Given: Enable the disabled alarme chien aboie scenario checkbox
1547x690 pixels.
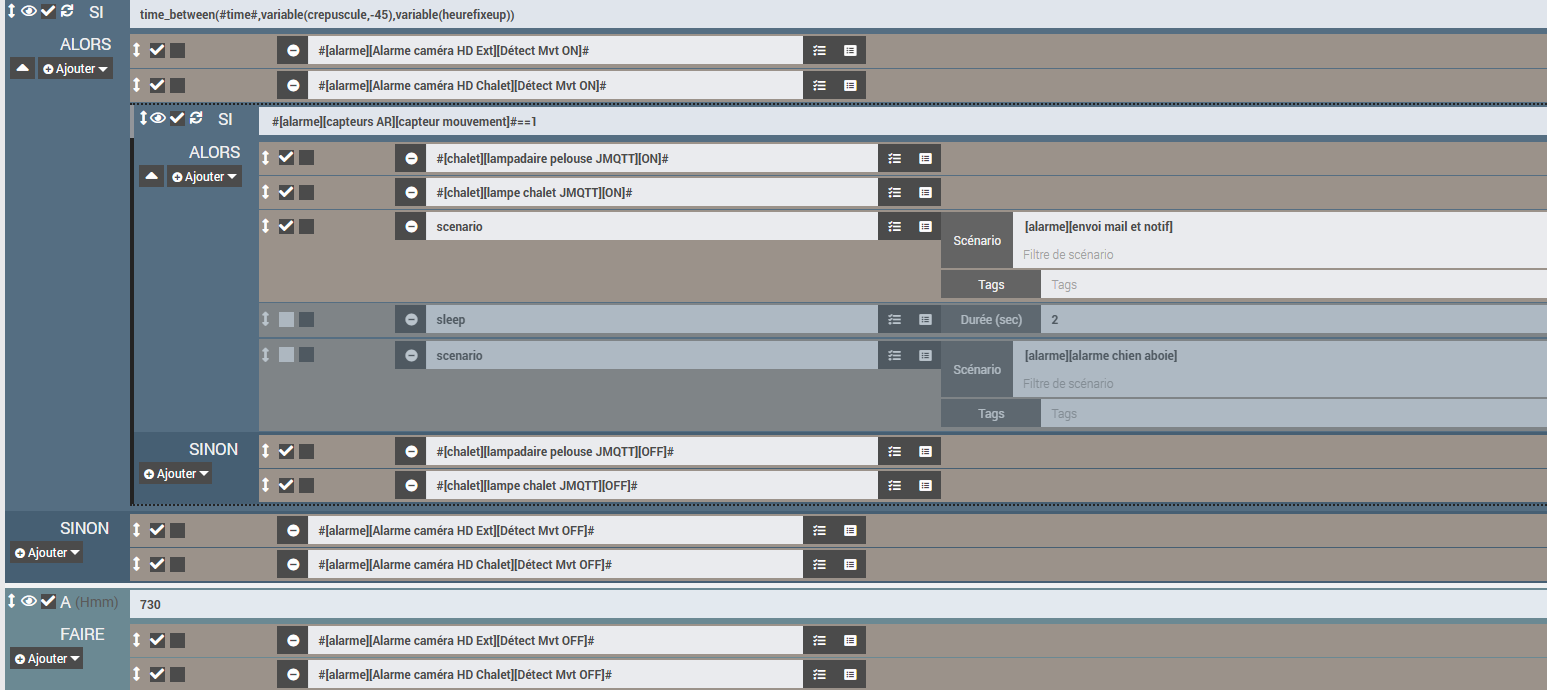Looking at the screenshot, I should [286, 354].
